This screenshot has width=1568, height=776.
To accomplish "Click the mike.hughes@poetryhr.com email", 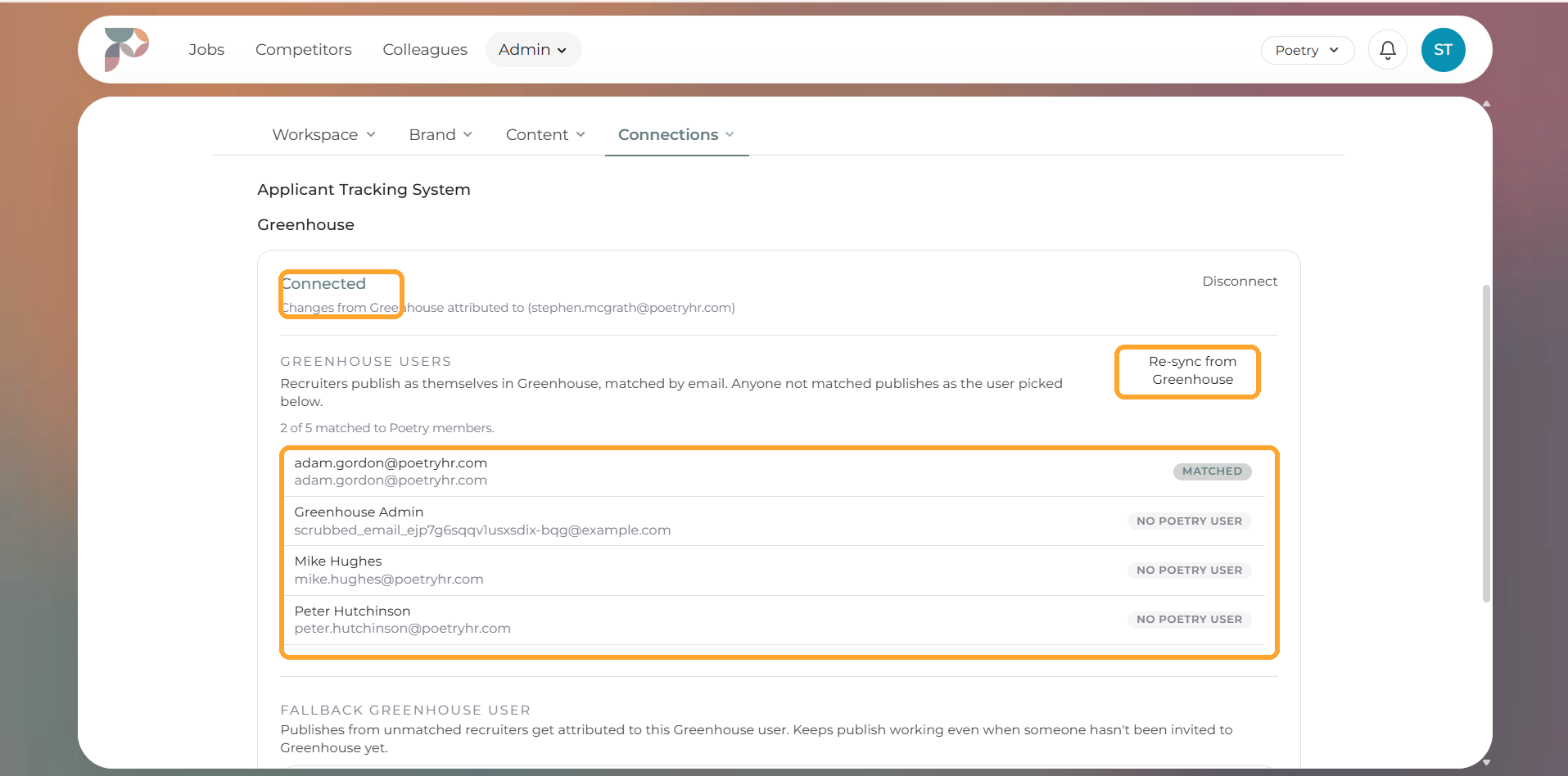I will pyautogui.click(x=389, y=580).
